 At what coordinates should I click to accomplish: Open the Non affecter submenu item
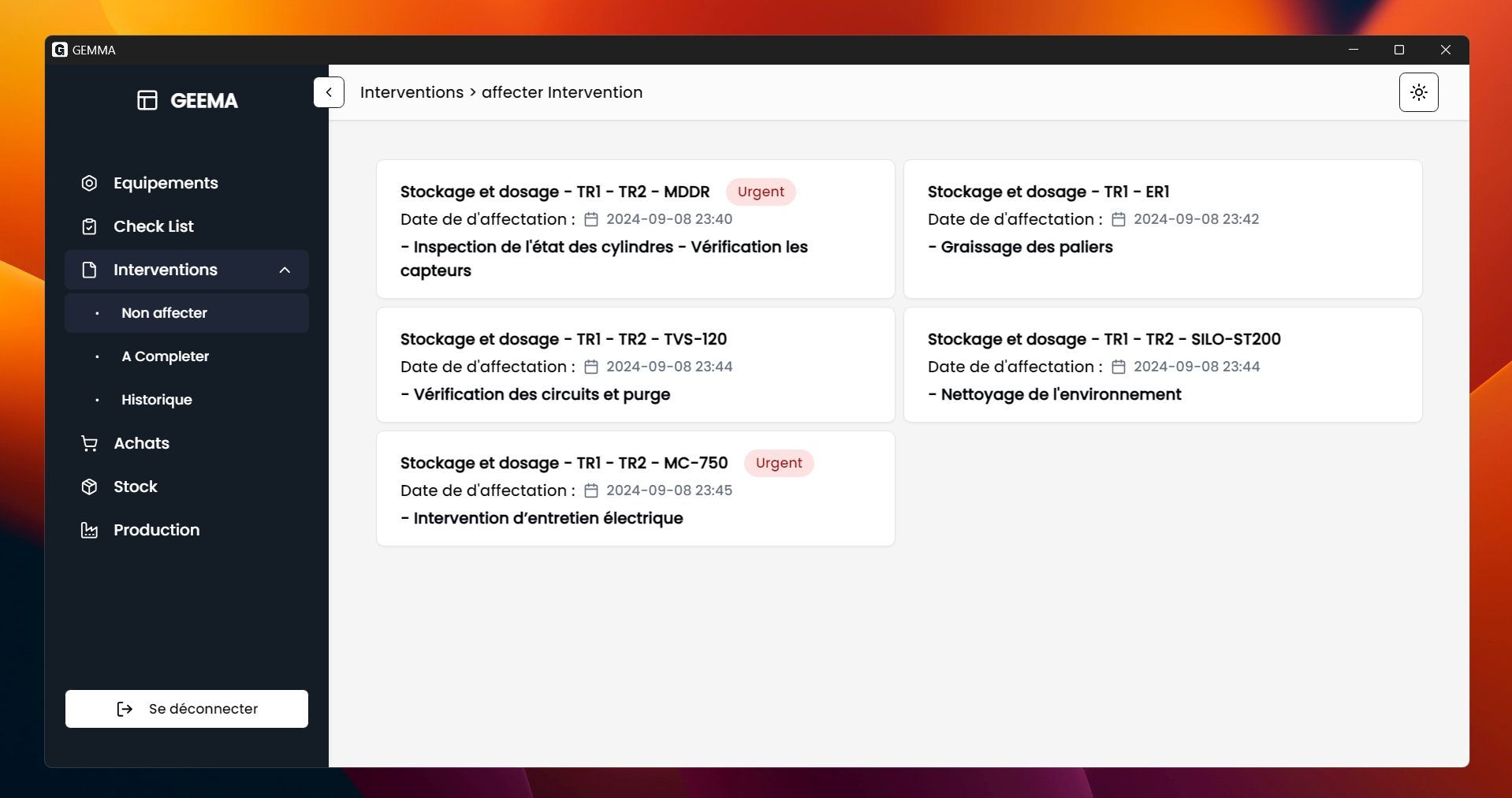click(164, 313)
